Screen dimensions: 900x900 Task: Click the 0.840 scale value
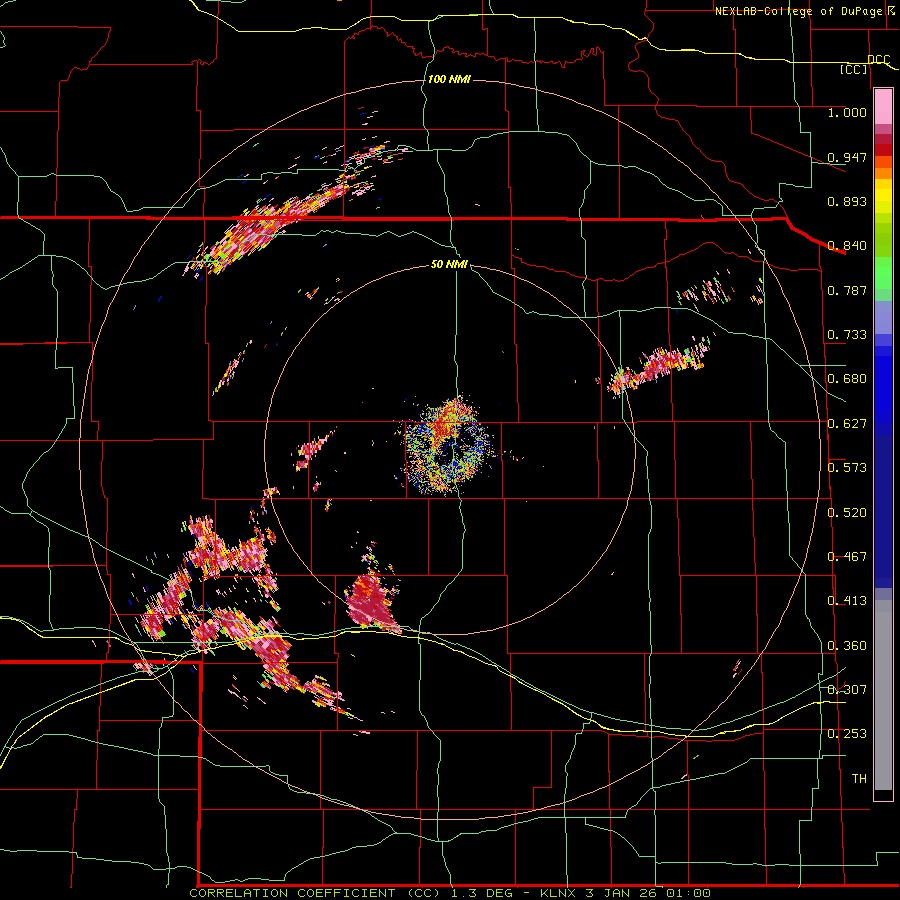point(847,246)
